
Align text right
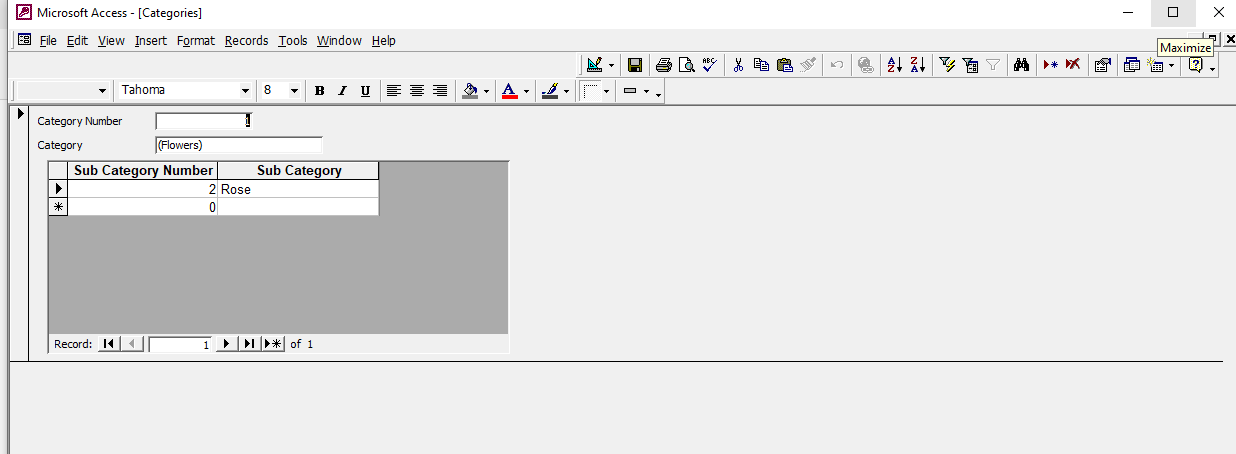pyautogui.click(x=440, y=90)
